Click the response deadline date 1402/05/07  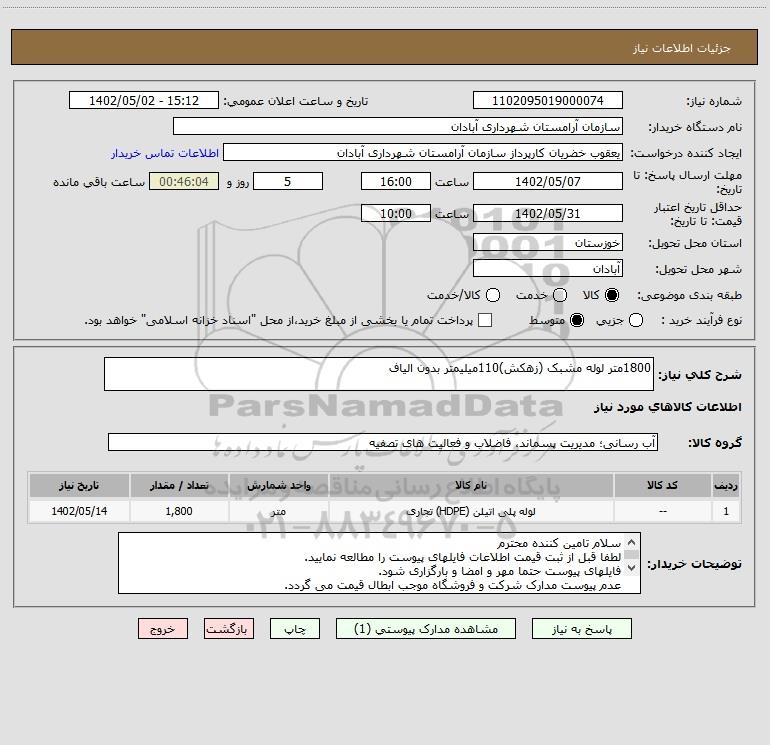(x=548, y=181)
